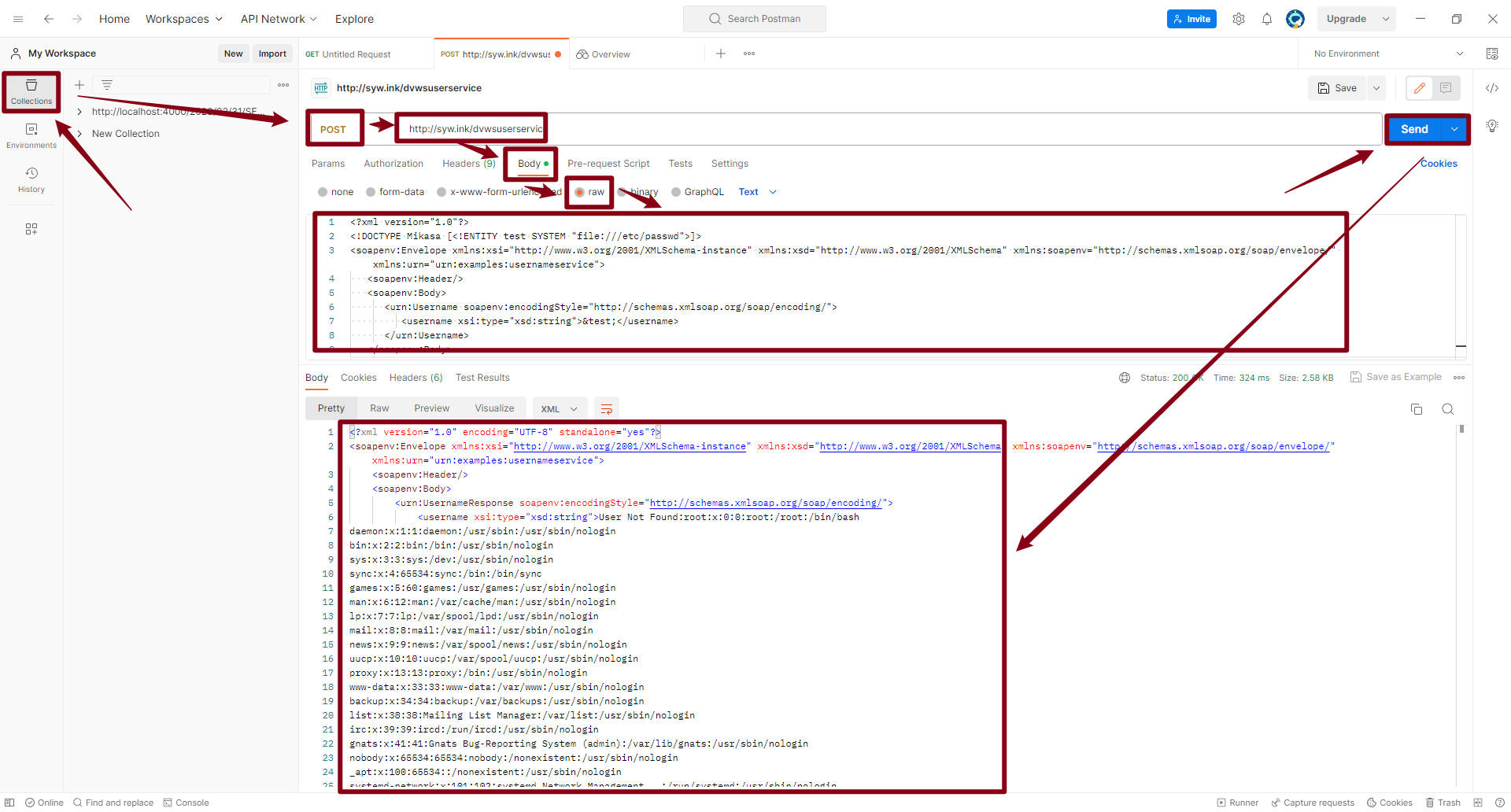Select the GraphQL body radio

point(676,192)
